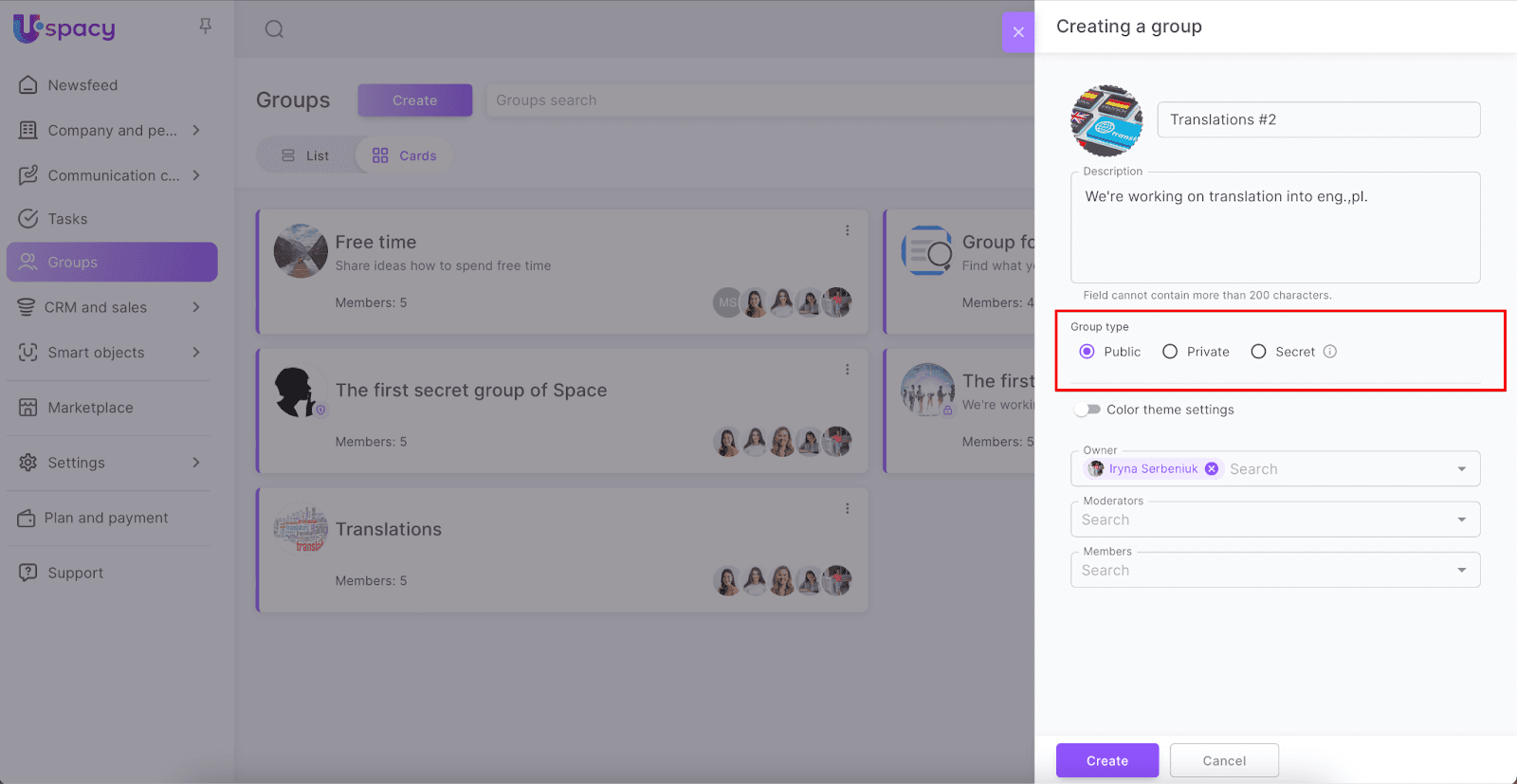Expand the Moderators dropdown
This screenshot has width=1517, height=784.
pos(1461,520)
